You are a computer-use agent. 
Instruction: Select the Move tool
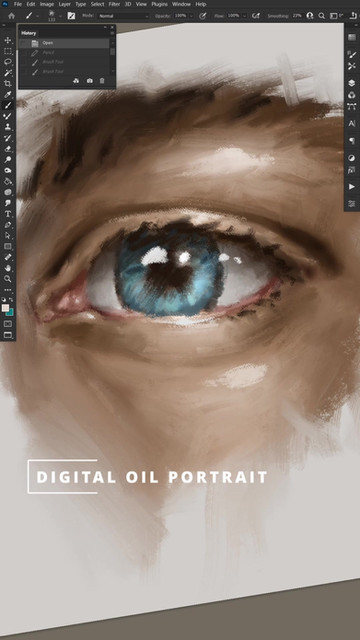click(x=7, y=40)
